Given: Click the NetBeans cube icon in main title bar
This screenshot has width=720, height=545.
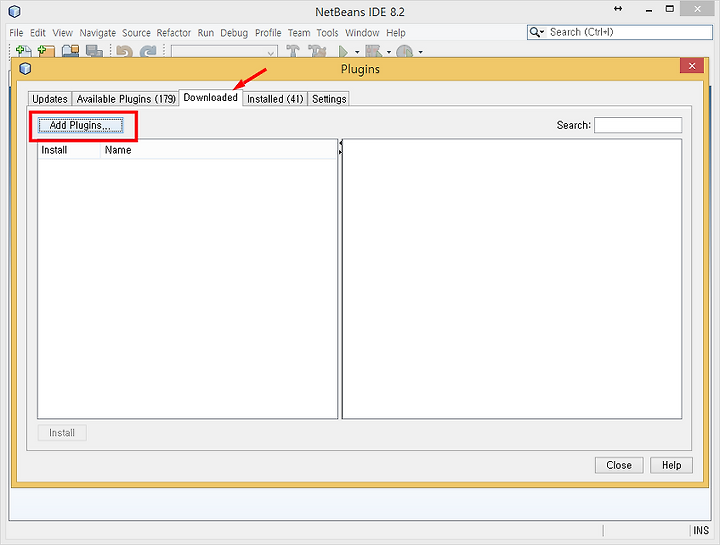Looking at the screenshot, I should (x=15, y=11).
